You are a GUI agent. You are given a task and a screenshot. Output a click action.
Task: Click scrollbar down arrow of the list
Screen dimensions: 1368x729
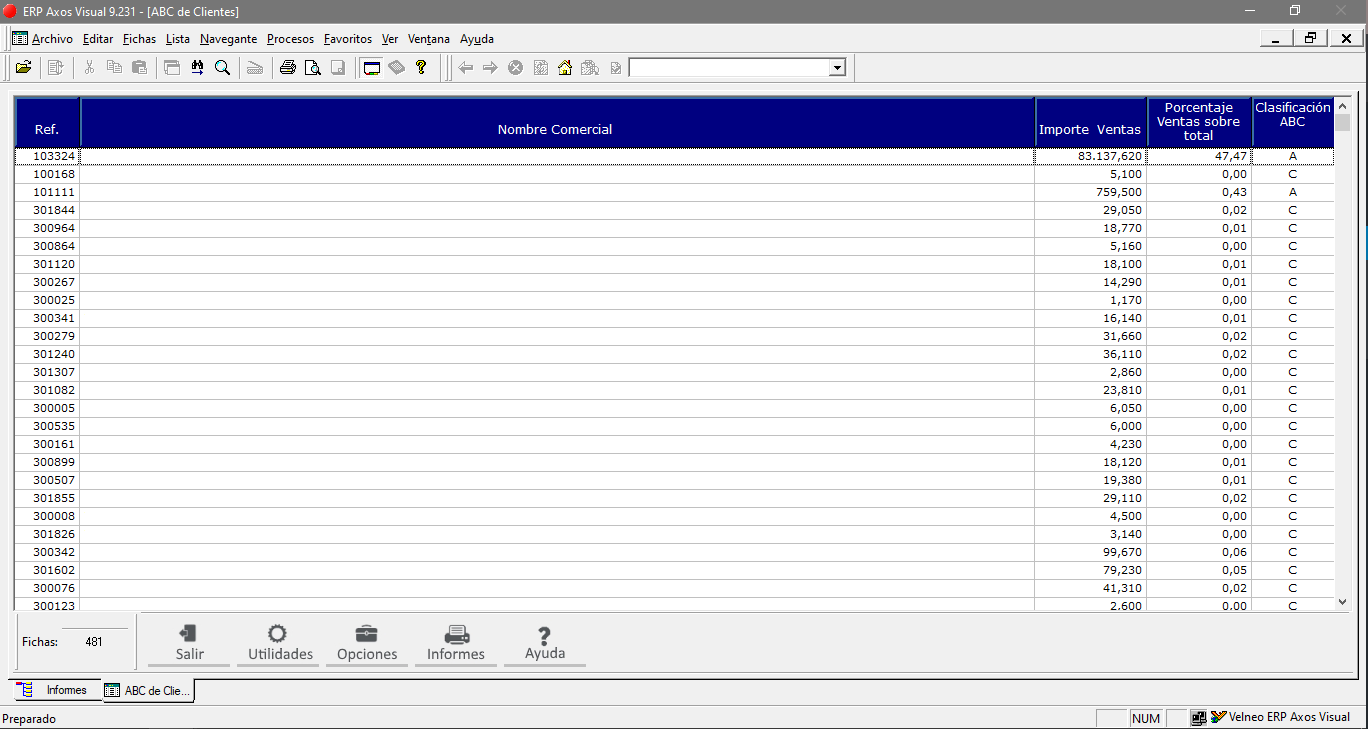pos(1343,602)
